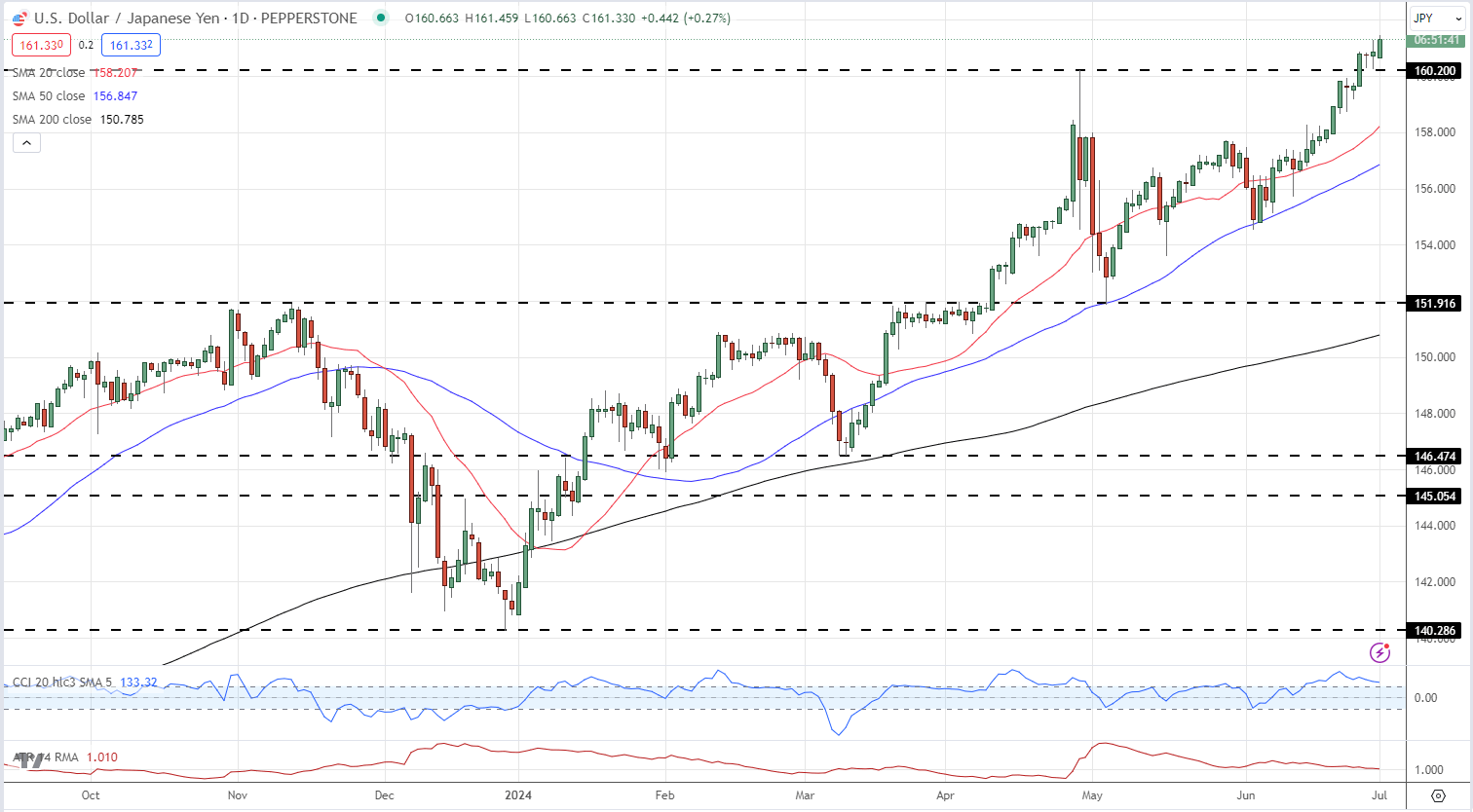Click the close value C161.330
The image size is (1473, 812).
point(609,18)
